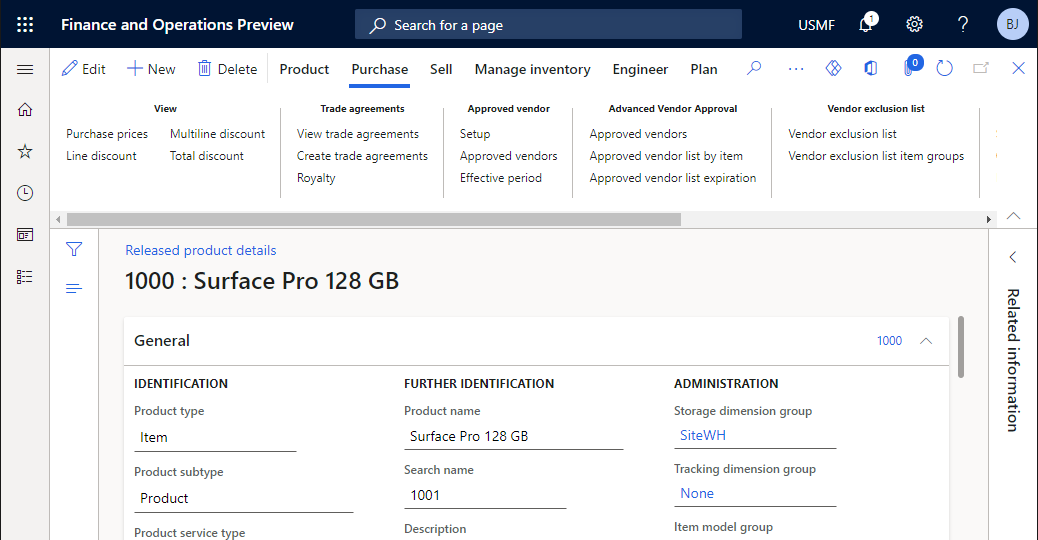Create a New record
The image size is (1038, 540).
point(151,69)
